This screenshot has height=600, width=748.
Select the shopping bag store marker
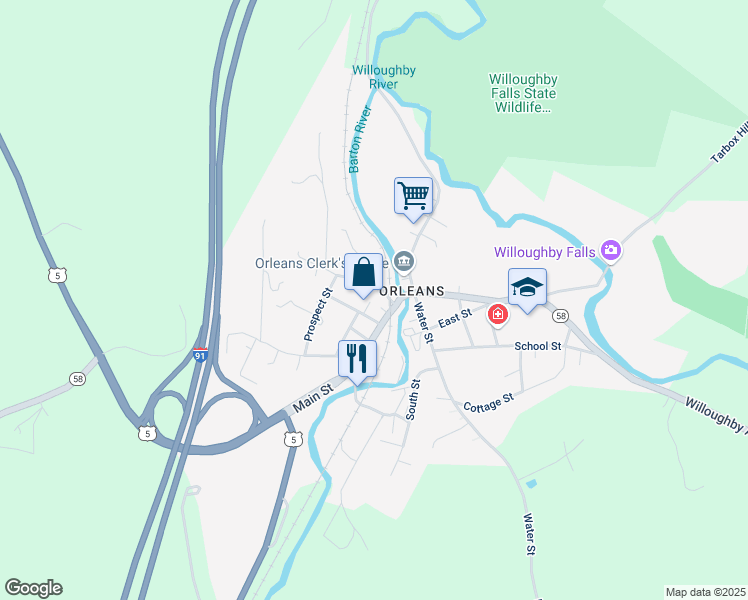click(364, 274)
